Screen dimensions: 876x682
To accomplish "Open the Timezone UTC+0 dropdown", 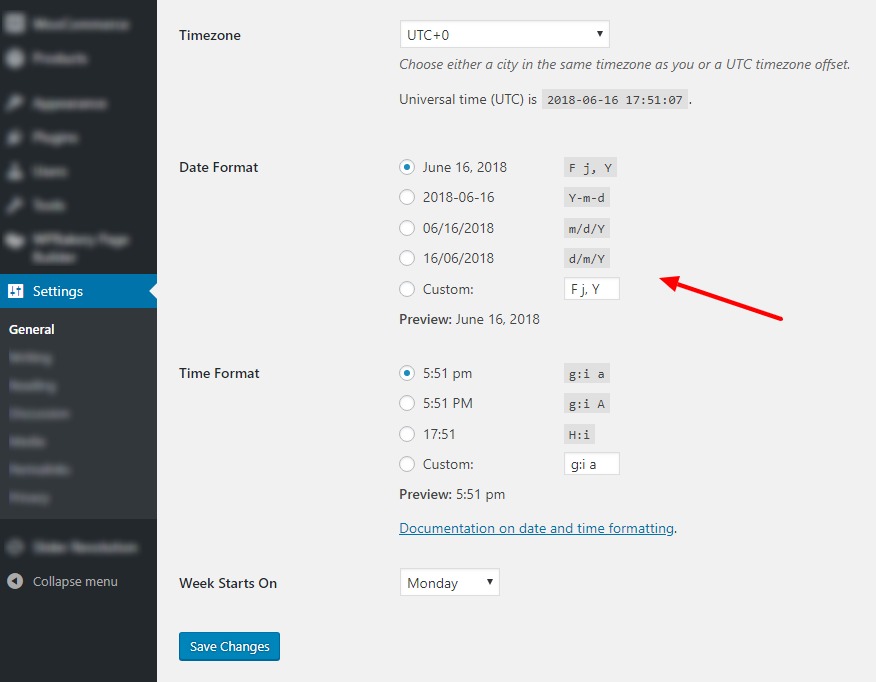I will click(504, 35).
